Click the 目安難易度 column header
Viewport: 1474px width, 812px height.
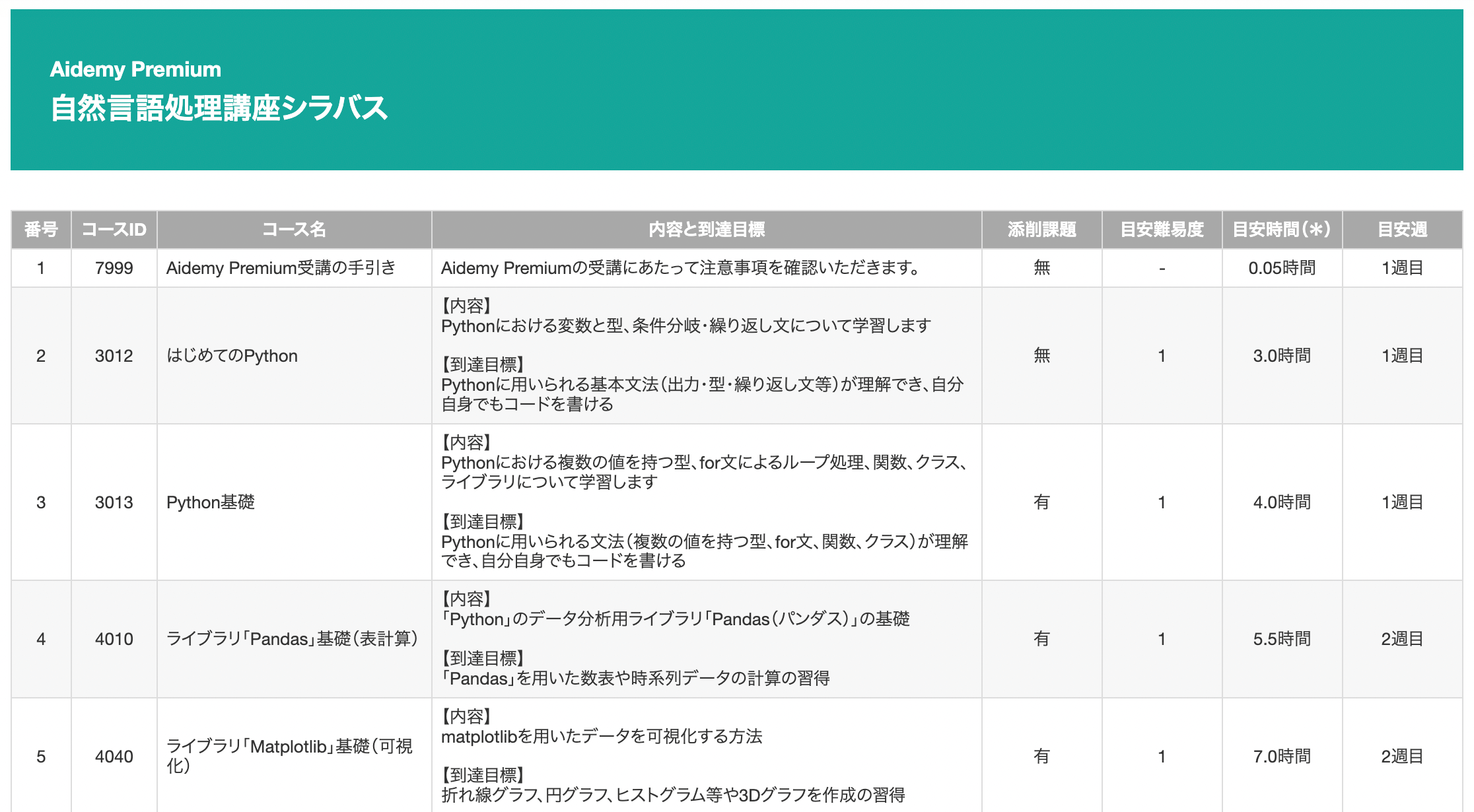tap(1162, 230)
